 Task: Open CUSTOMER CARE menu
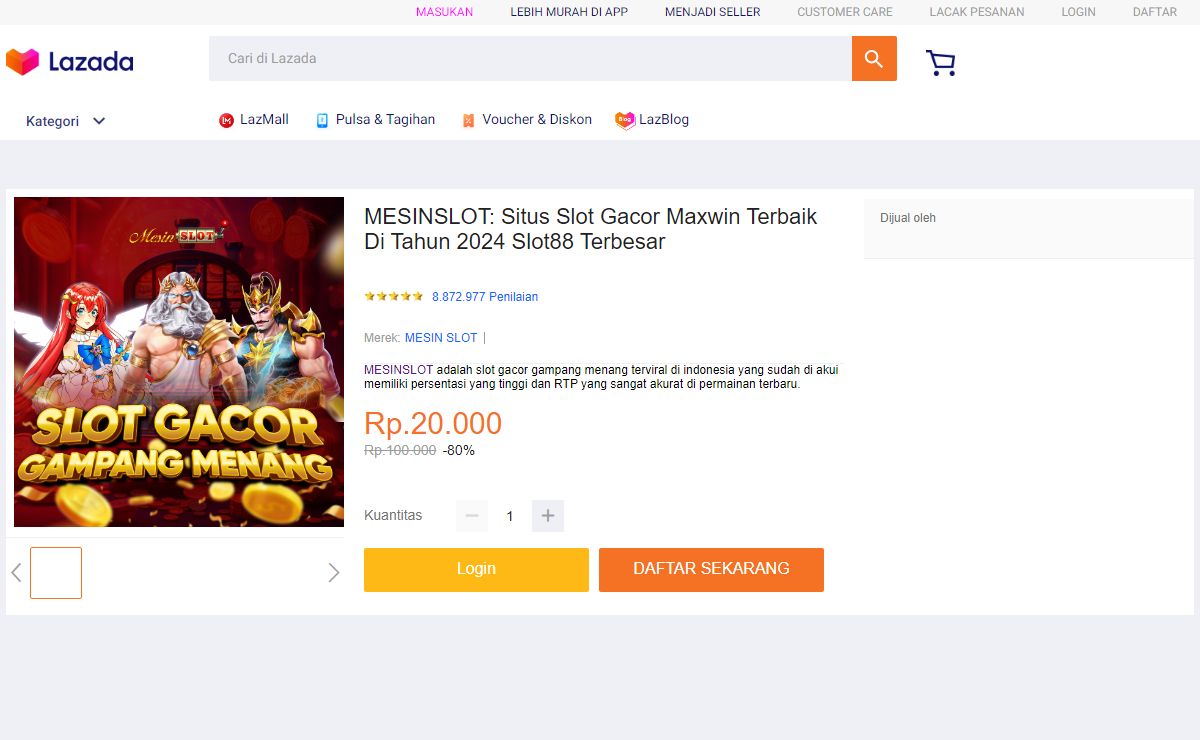pos(845,12)
